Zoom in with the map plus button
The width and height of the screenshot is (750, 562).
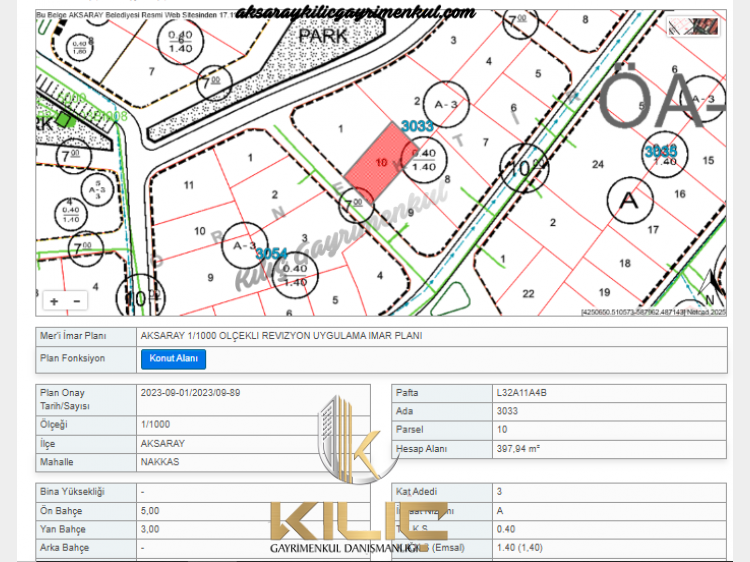click(54, 300)
